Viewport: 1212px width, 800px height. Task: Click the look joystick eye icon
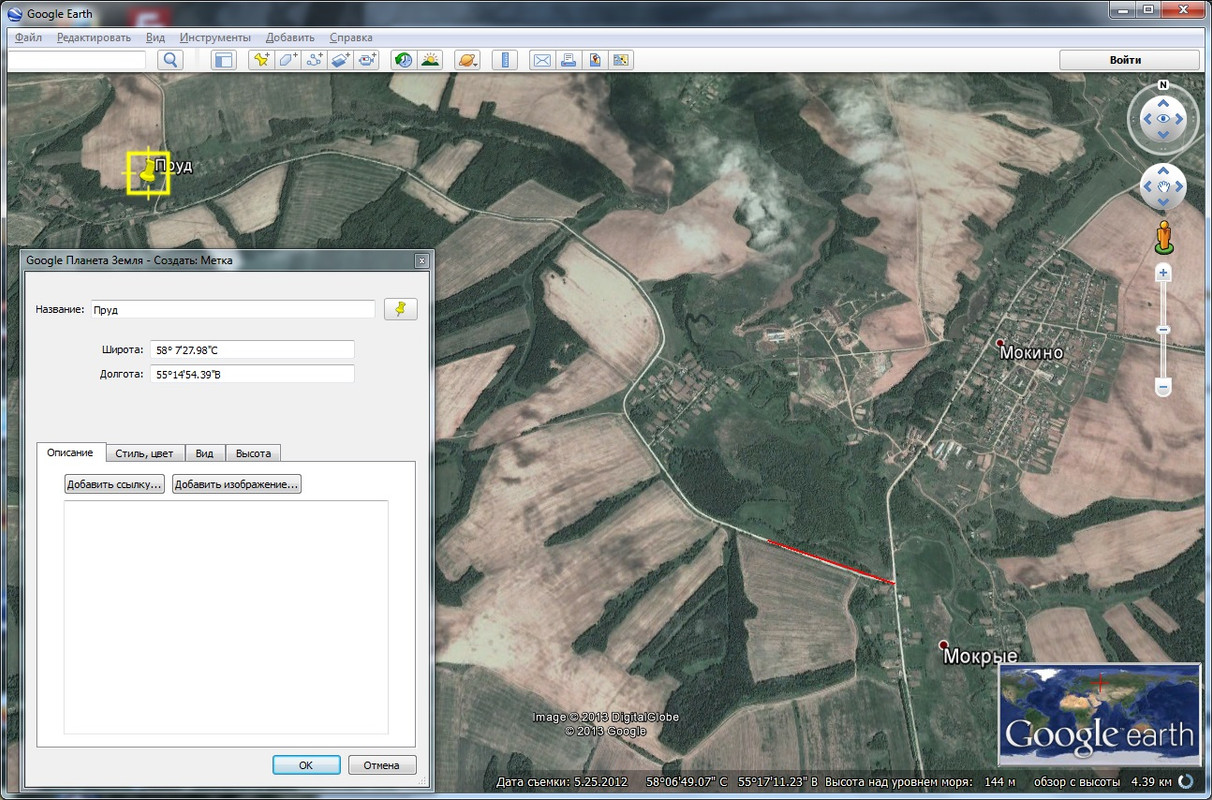pos(1163,119)
